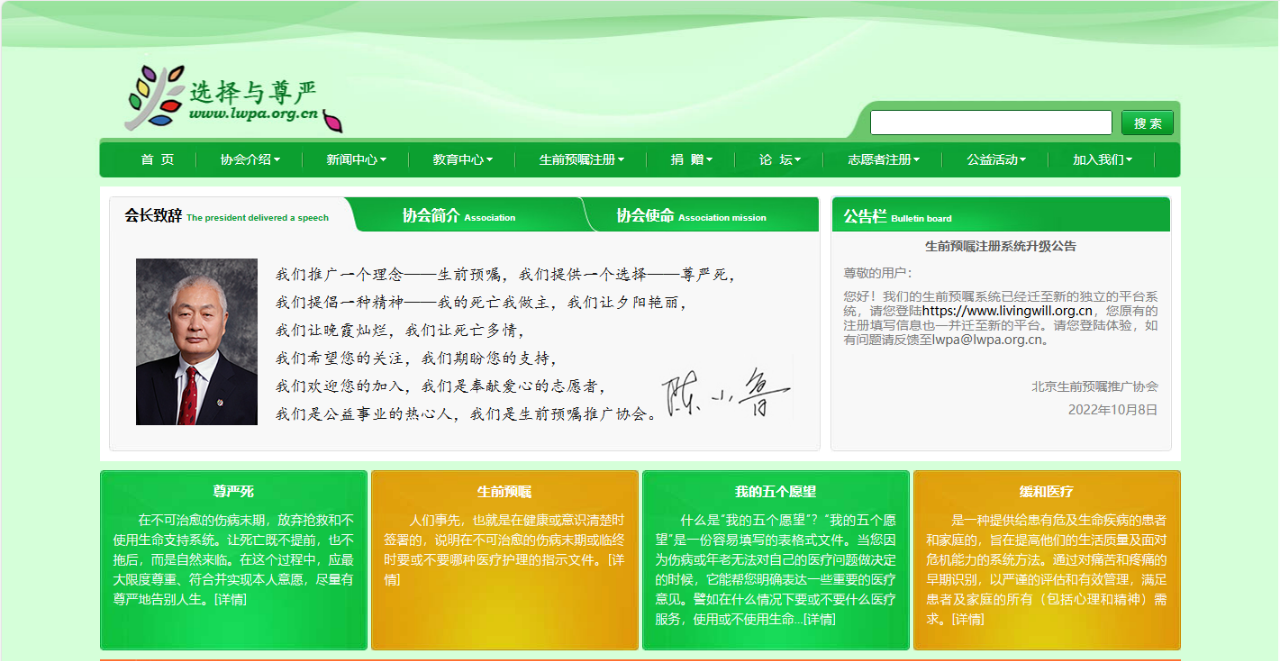Screen dimensions: 1280x661
Task: Click the president's portrait photo
Action: point(196,342)
